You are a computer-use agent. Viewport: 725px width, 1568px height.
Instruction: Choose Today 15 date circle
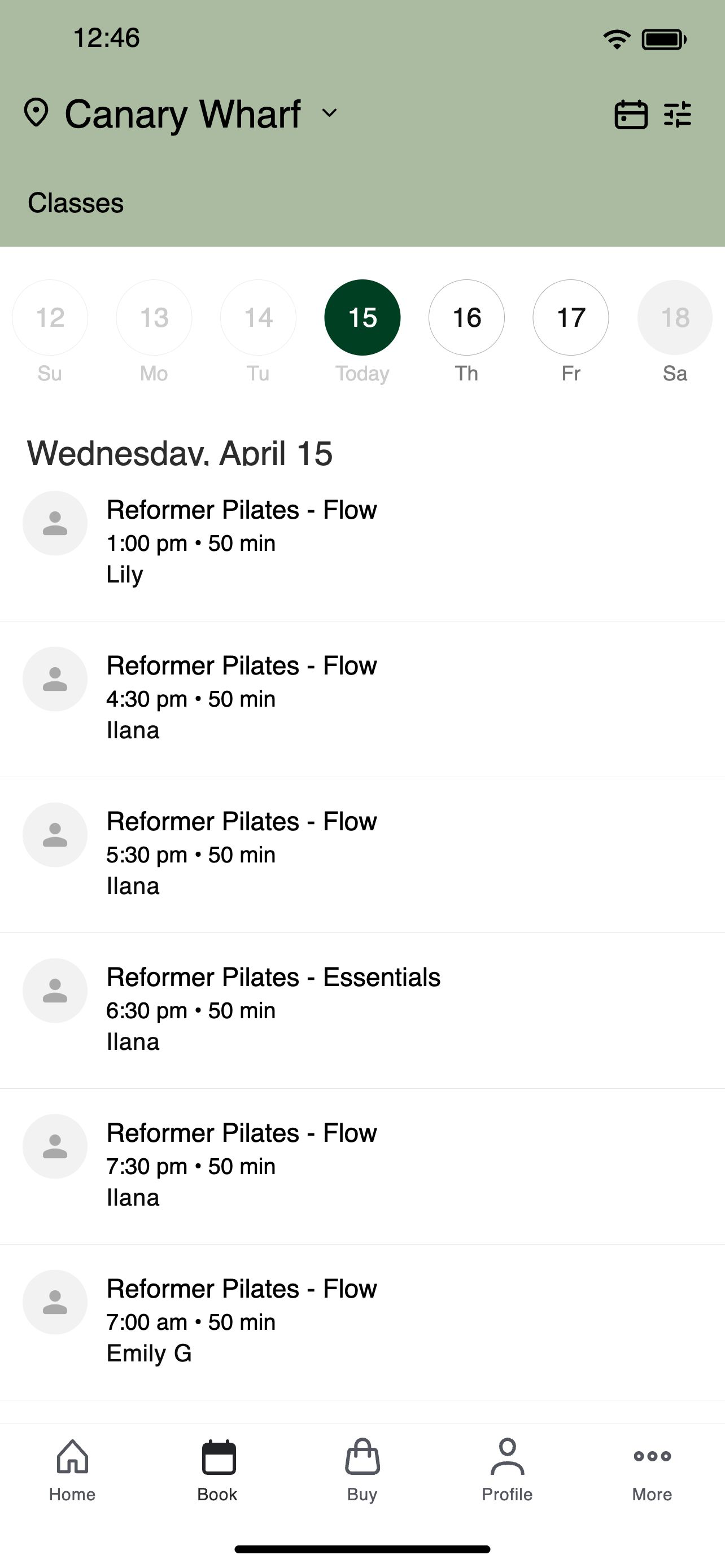[x=362, y=317]
